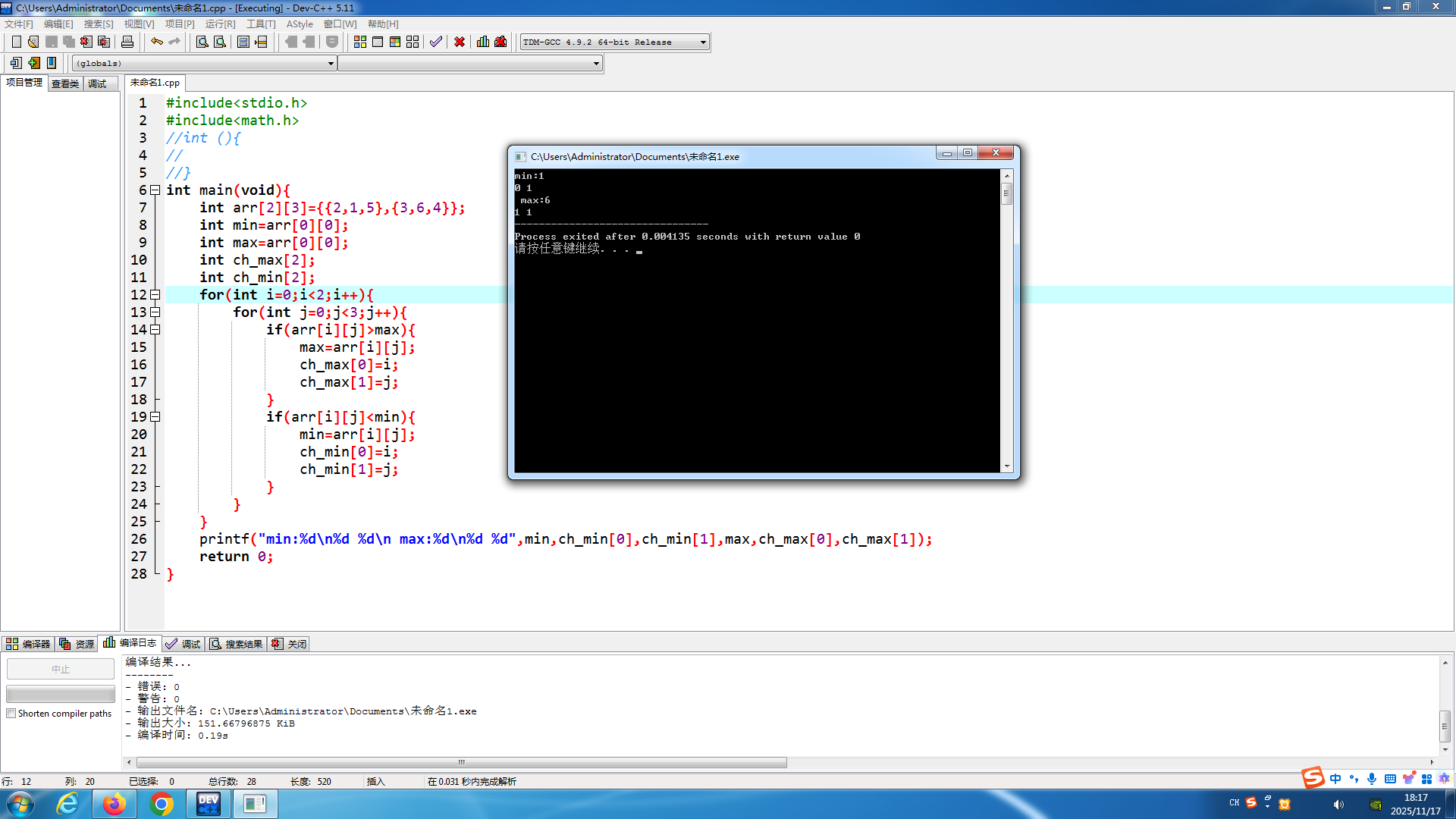Click the Undo arrow icon
1456x819 pixels.
[156, 42]
